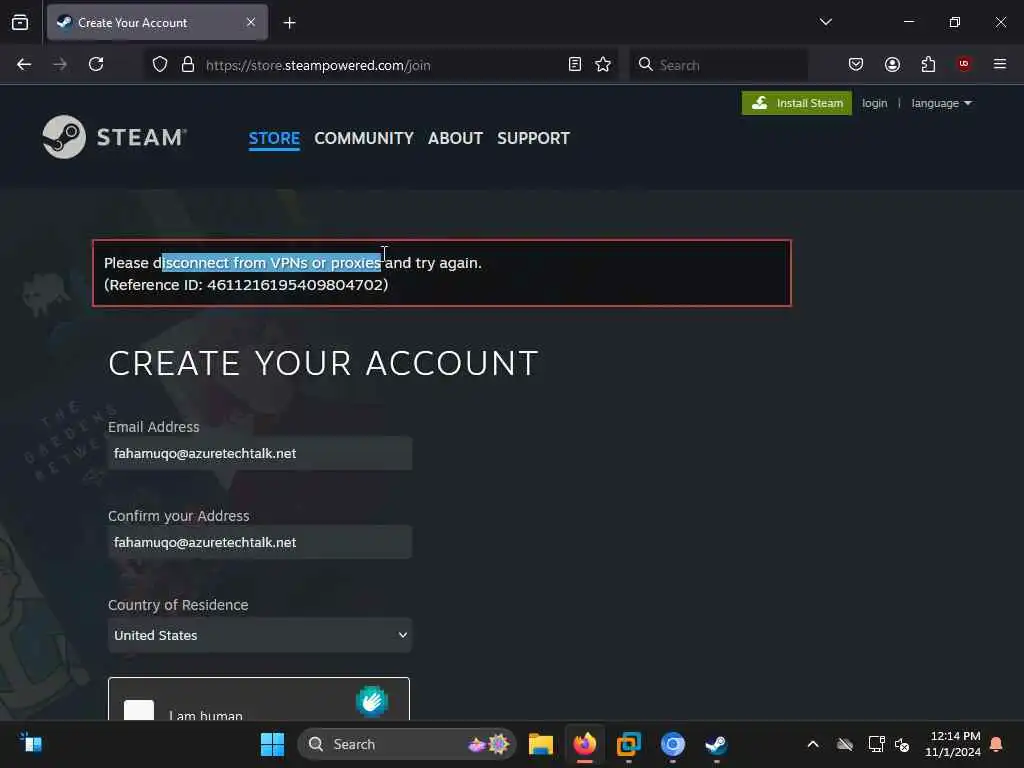Click the site security padlock icon

click(187, 65)
